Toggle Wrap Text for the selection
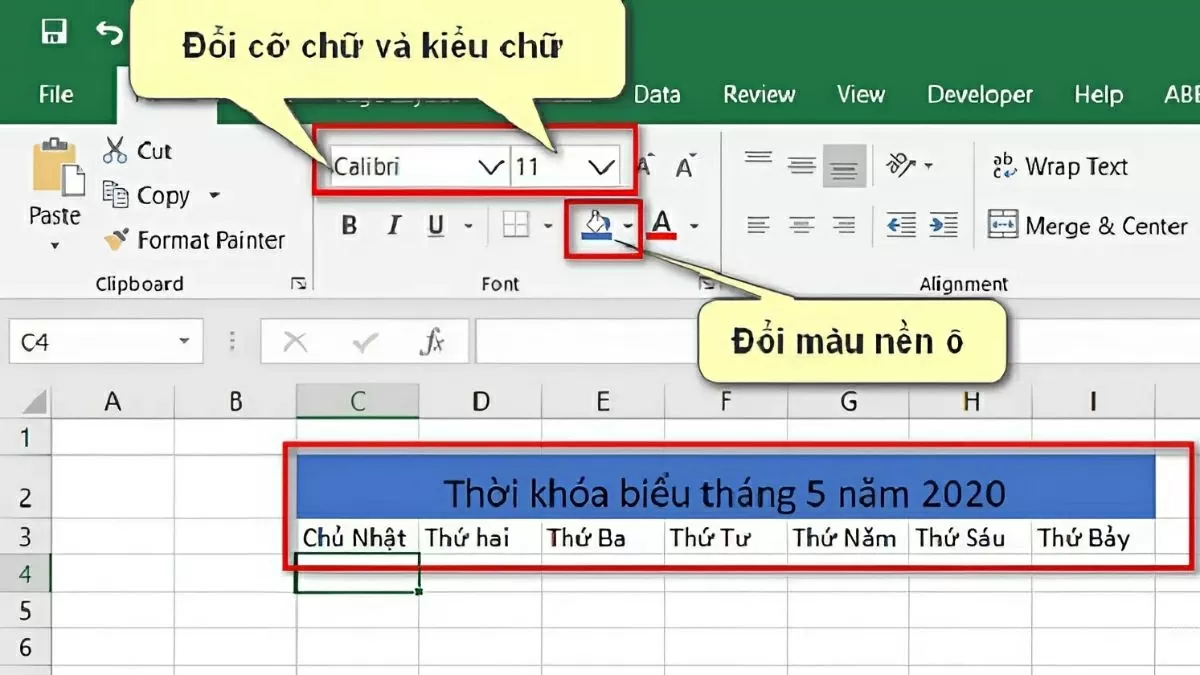1200x675 pixels. coord(1060,166)
